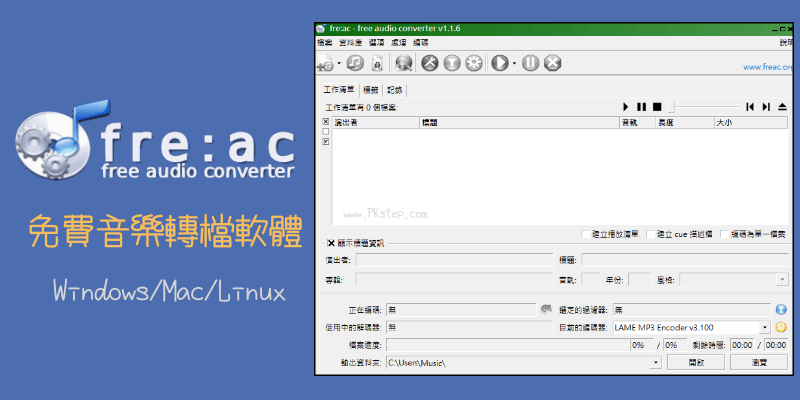Sort by the 大小 size column header
This screenshot has height=400, width=800.
pos(751,122)
